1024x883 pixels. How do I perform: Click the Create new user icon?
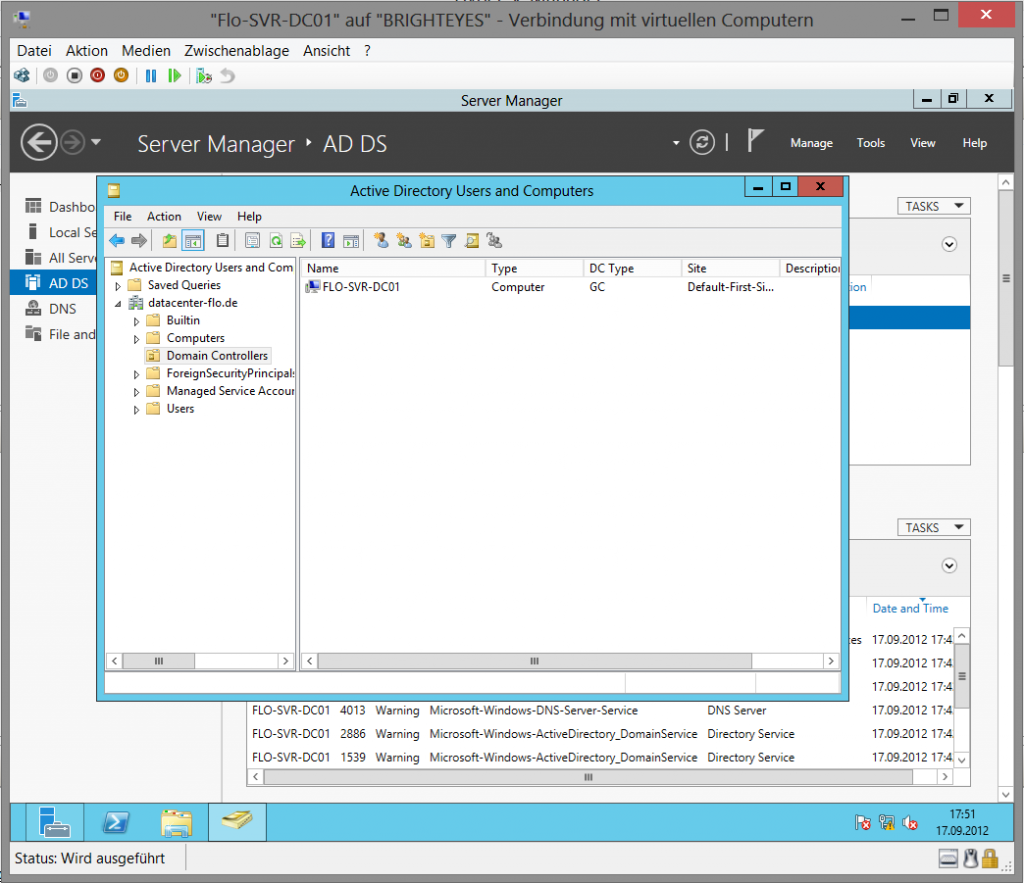click(x=381, y=241)
